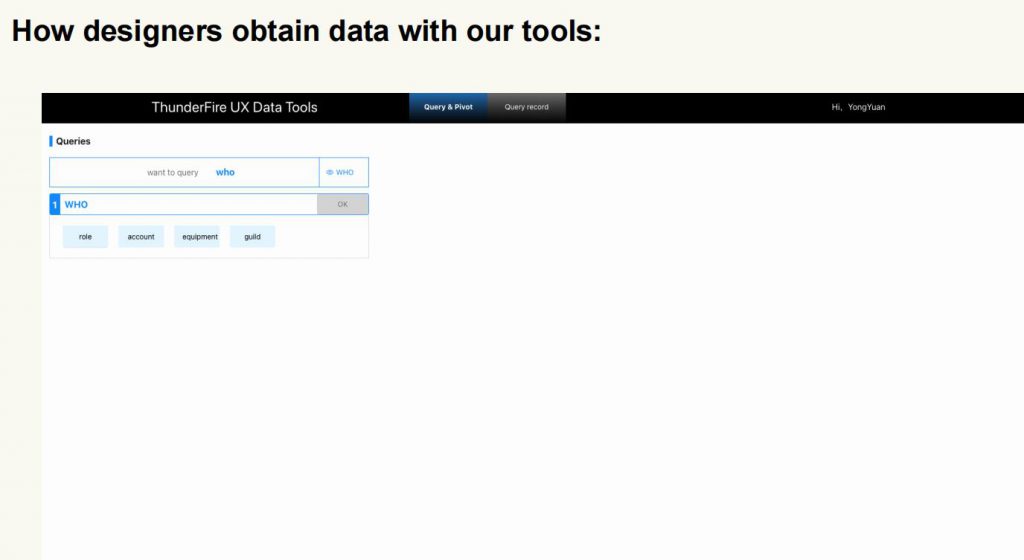Focus the 'want to query' field
Image resolution: width=1024 pixels, height=560 pixels.
tap(184, 172)
